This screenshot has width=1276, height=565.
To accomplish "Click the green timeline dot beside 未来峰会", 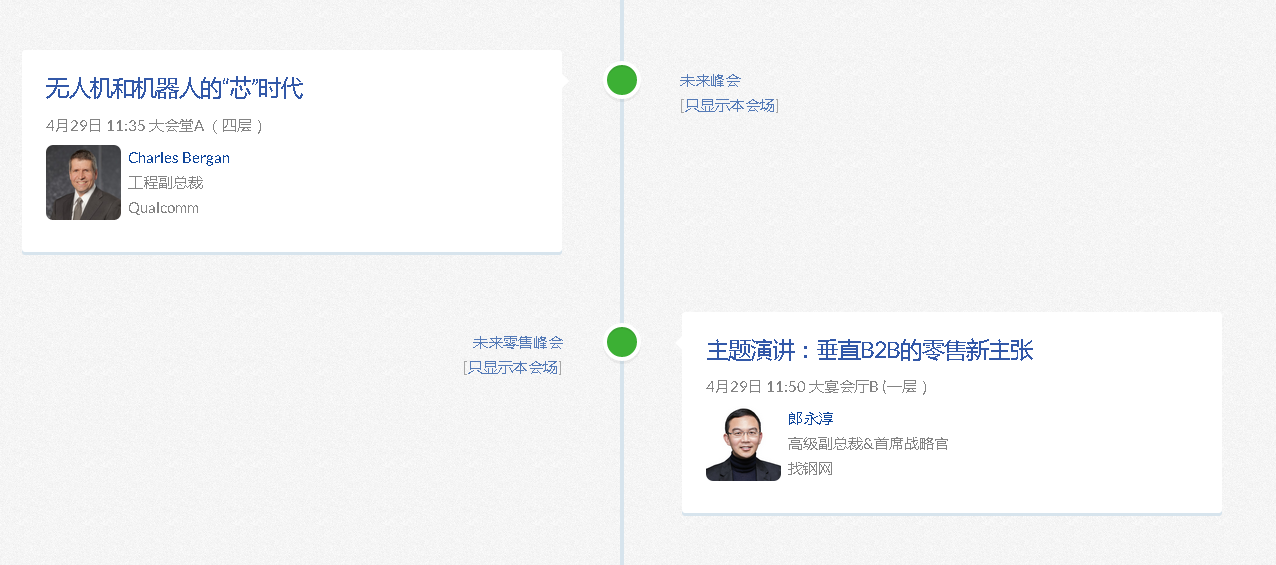I will click(x=622, y=80).
